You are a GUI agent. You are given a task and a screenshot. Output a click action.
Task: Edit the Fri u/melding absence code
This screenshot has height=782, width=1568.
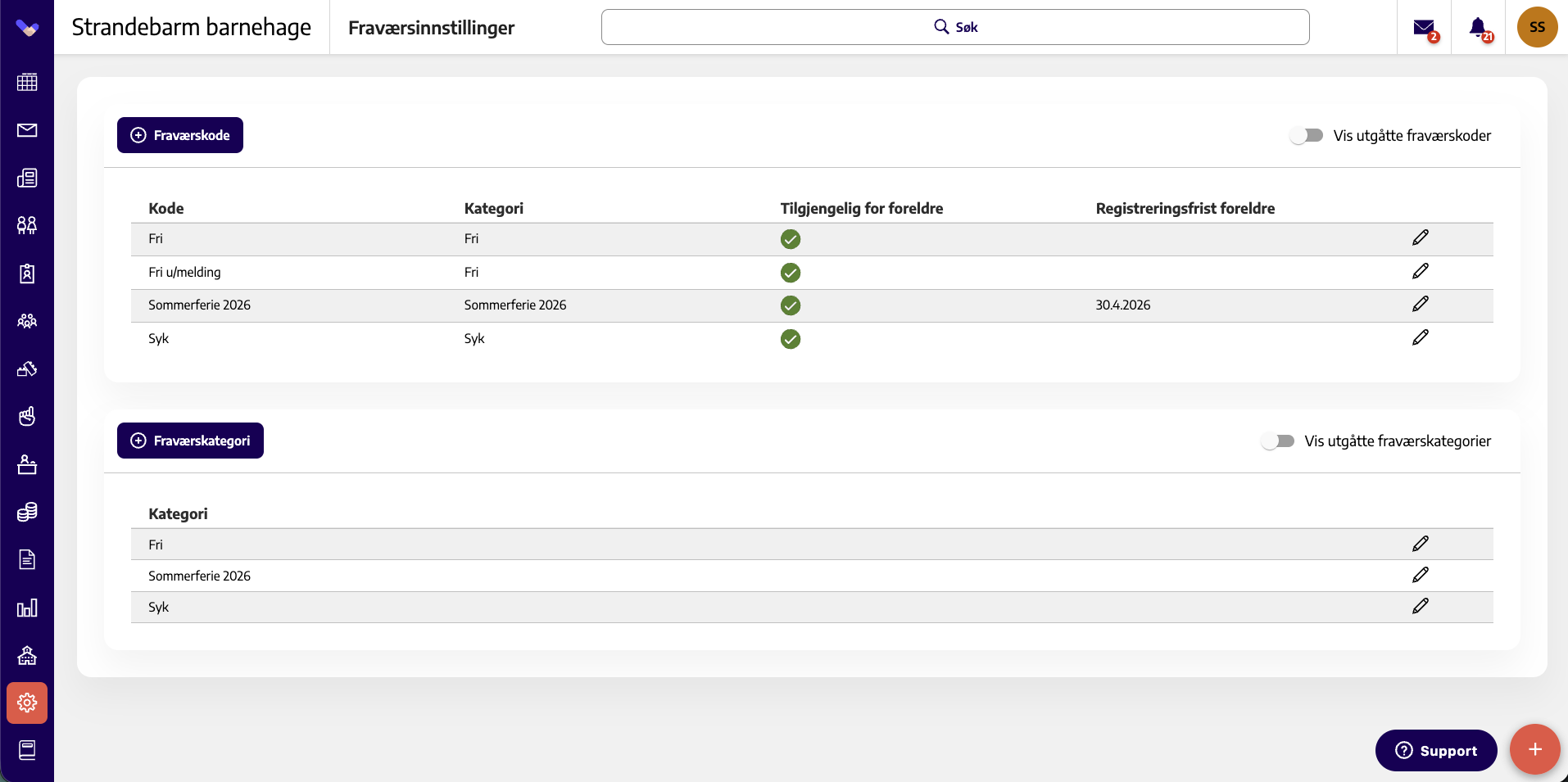coord(1421,271)
